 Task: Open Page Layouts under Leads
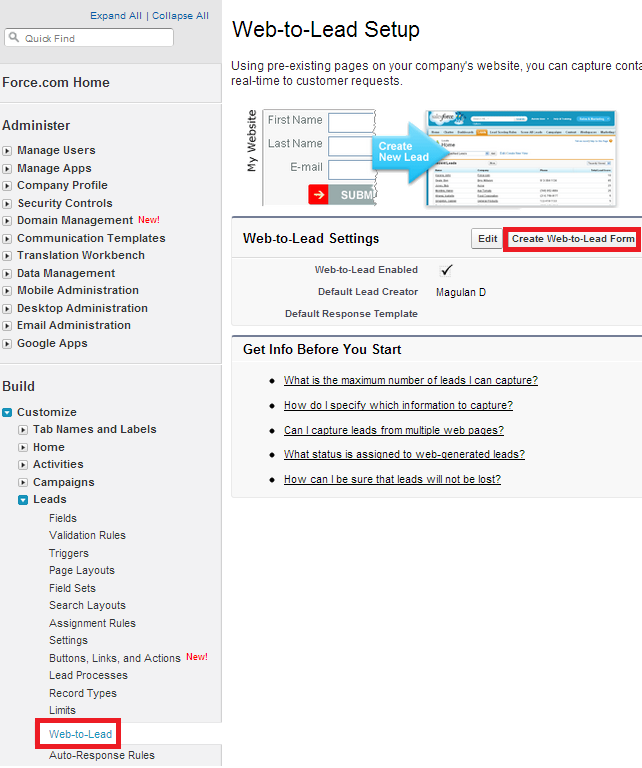click(x=82, y=571)
